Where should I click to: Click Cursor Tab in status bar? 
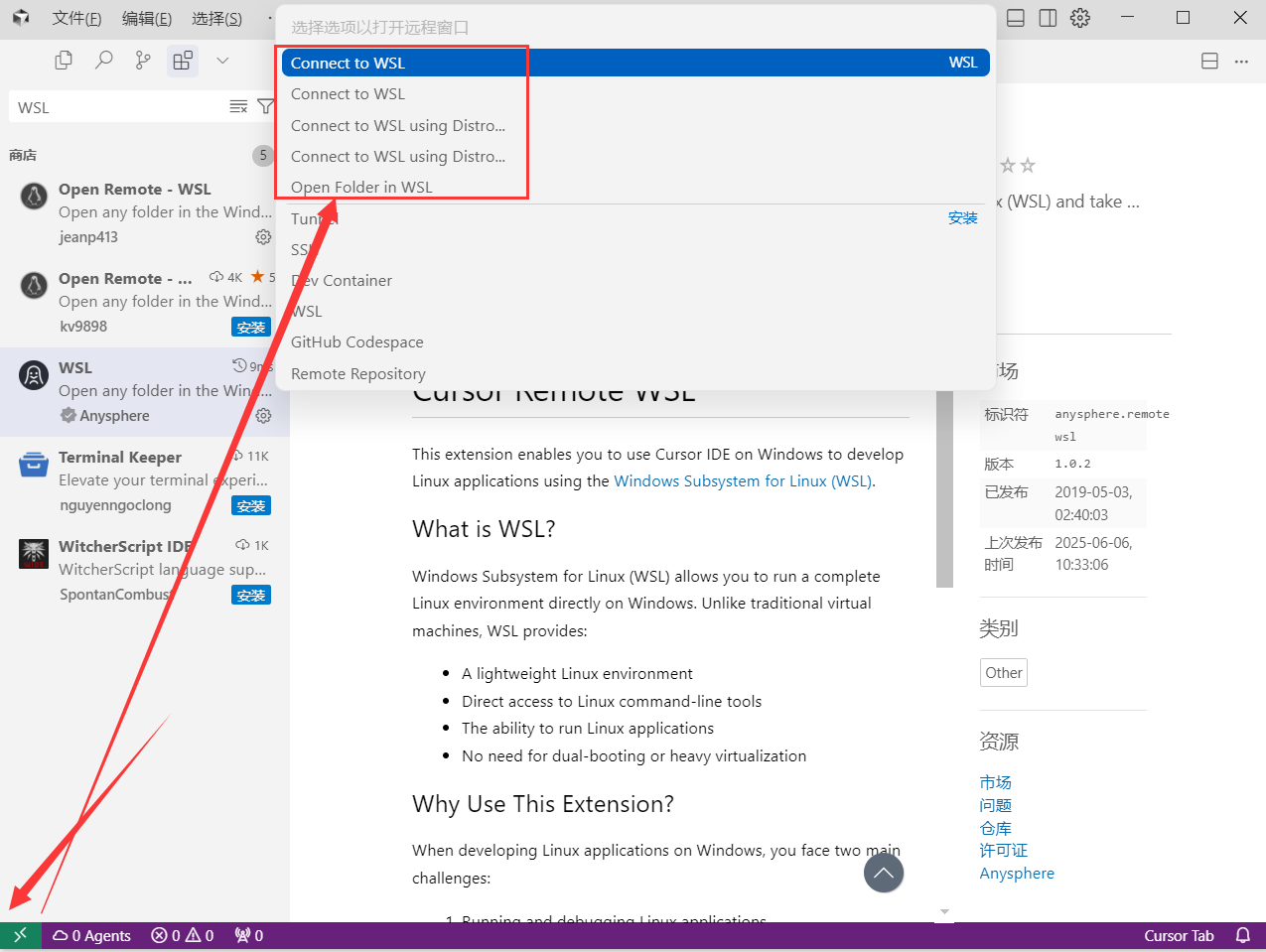click(x=1179, y=935)
